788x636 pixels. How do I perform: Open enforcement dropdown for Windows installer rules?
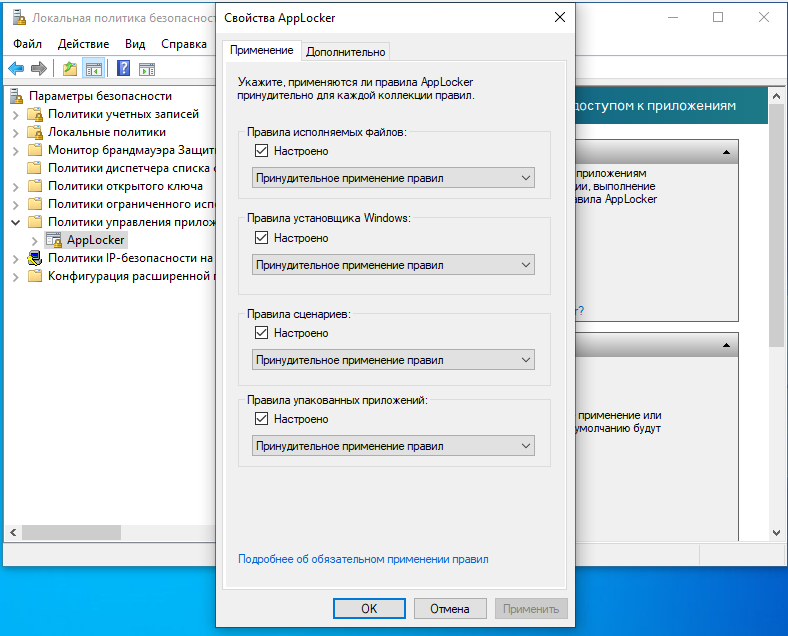[393, 265]
